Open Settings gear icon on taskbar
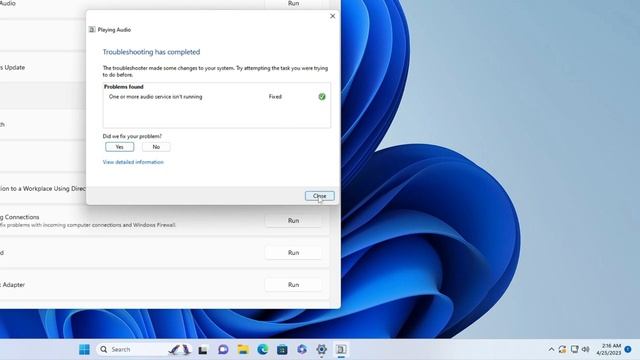 pyautogui.click(x=322, y=349)
